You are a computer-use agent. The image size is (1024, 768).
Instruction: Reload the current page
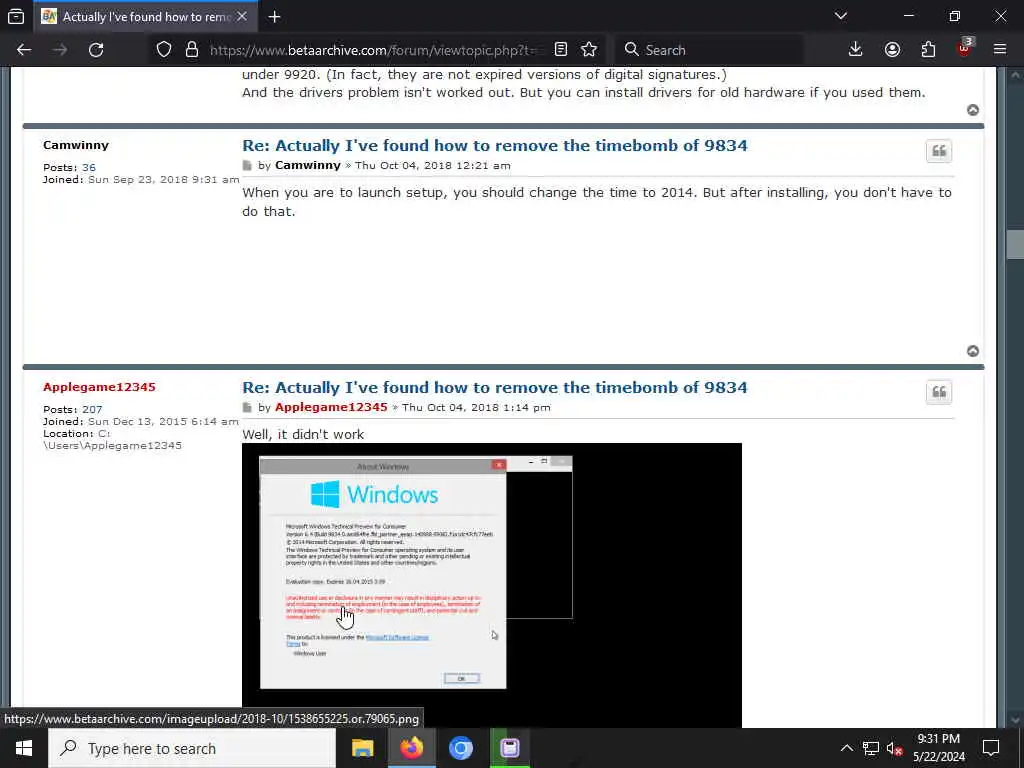coord(96,50)
